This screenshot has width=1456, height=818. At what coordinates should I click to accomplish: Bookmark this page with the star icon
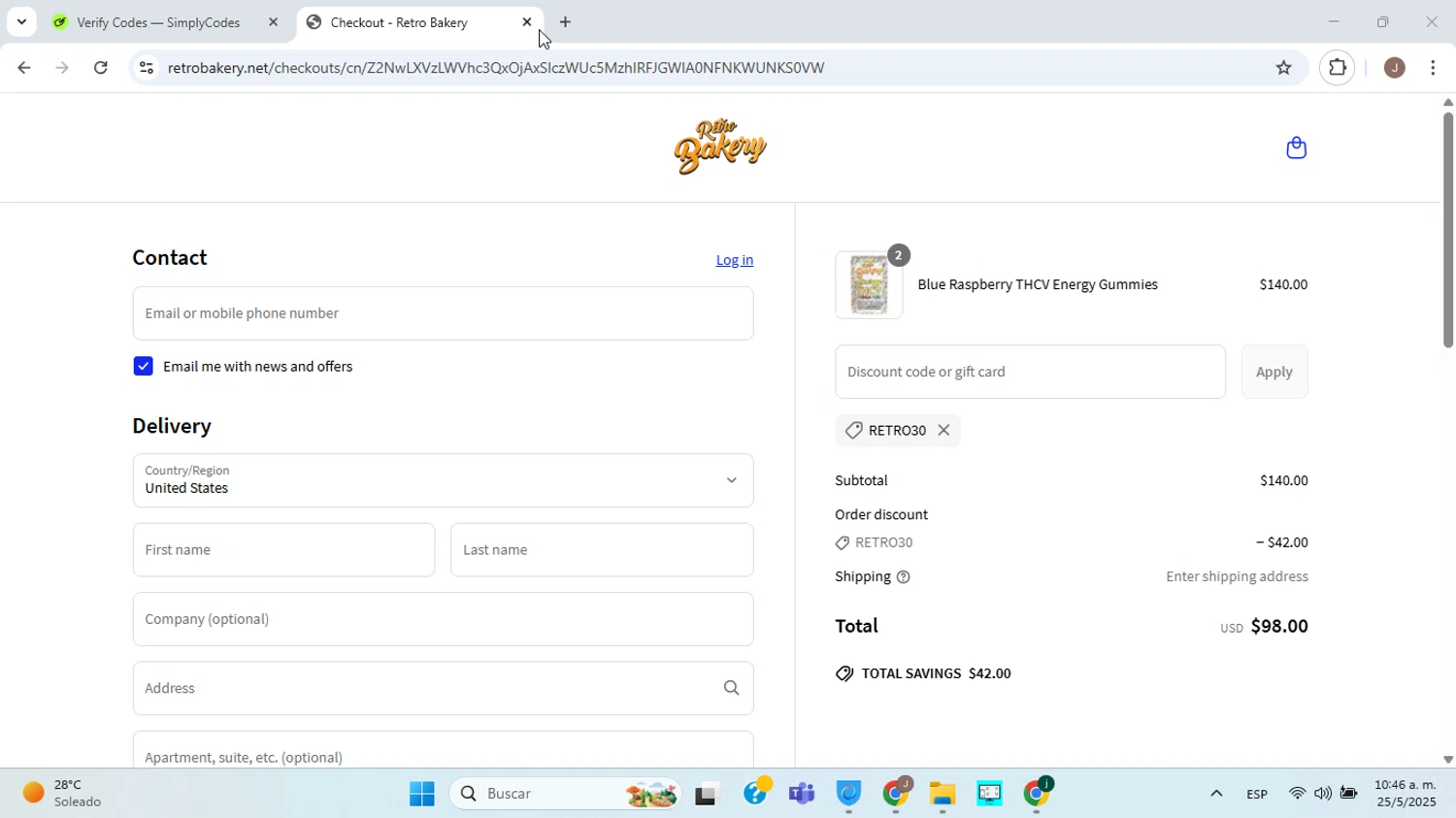point(1283,68)
